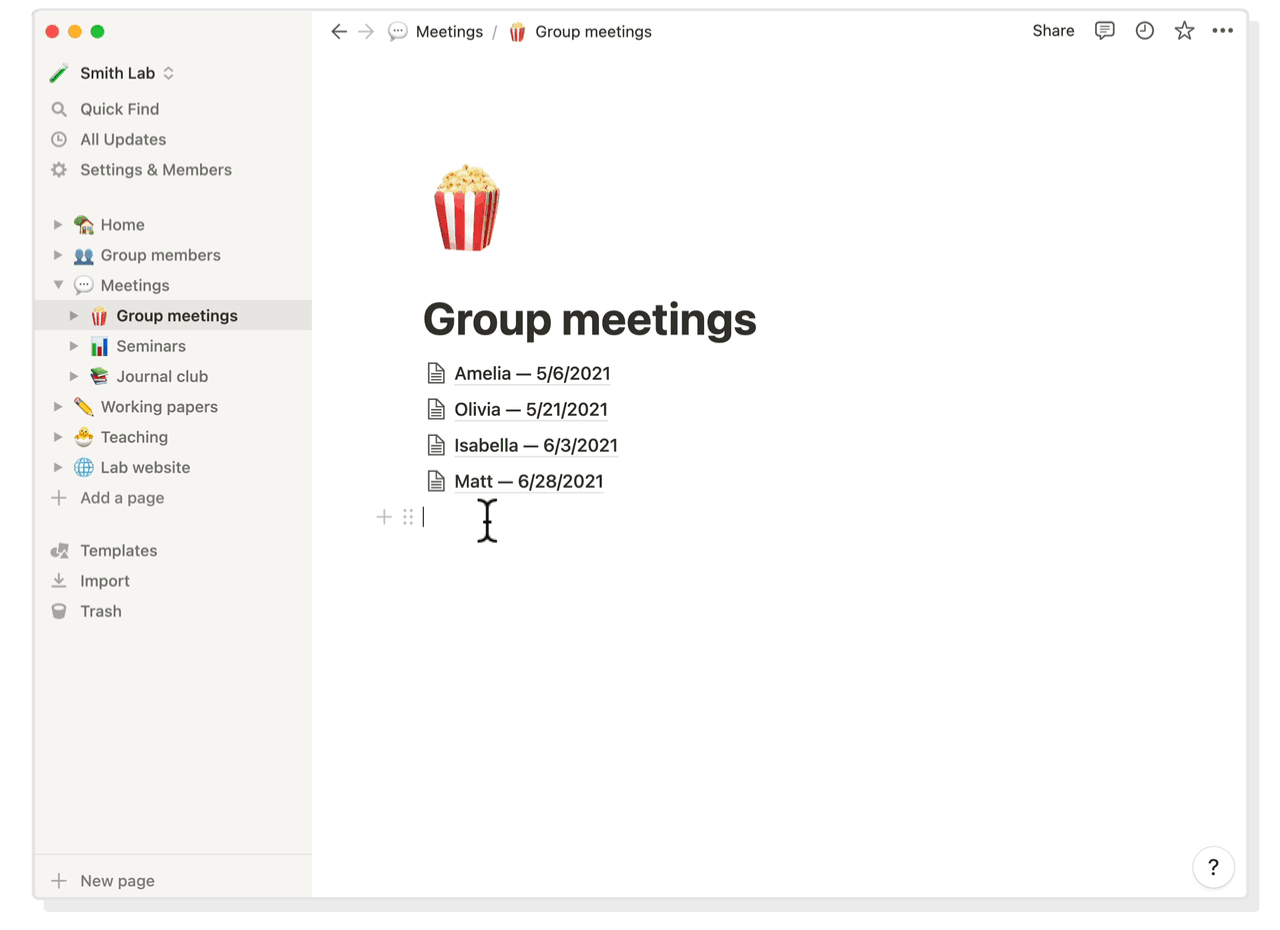Open the comments speech bubble icon
The image size is (1280, 930).
[1104, 31]
